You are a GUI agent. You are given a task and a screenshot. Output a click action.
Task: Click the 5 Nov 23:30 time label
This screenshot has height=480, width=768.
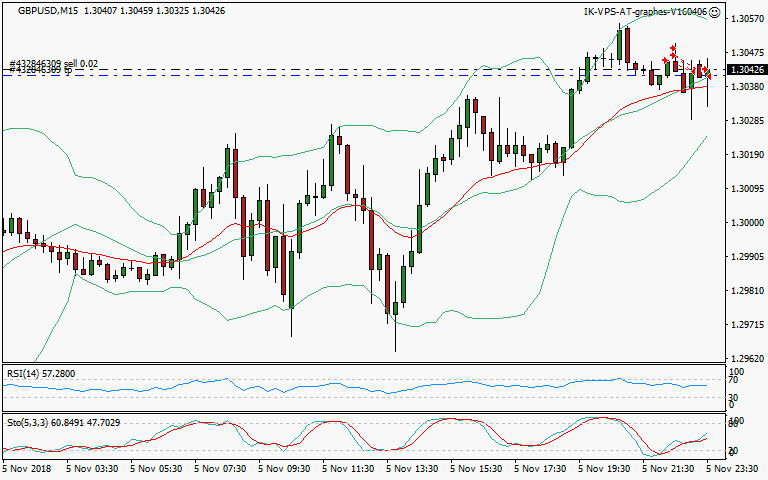pos(733,469)
